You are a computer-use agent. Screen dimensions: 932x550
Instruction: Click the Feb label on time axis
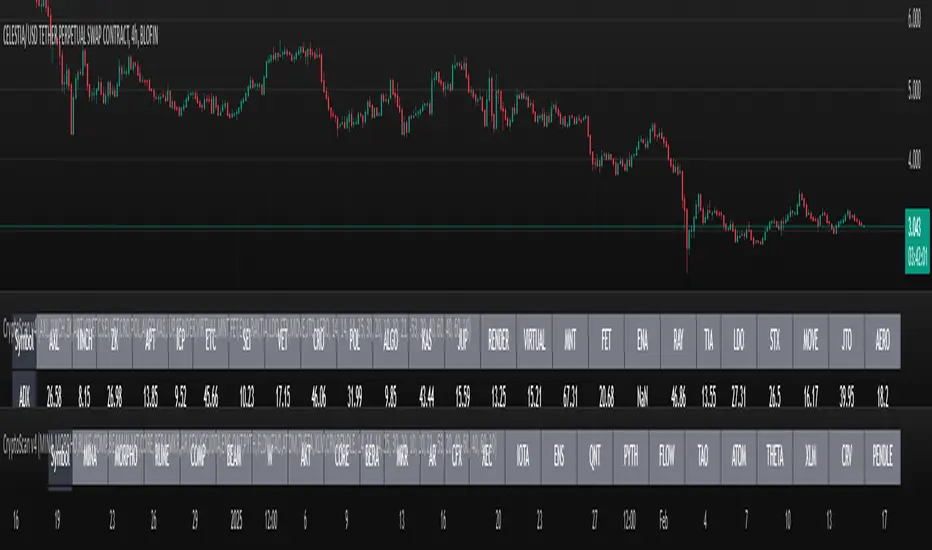[x=664, y=521]
